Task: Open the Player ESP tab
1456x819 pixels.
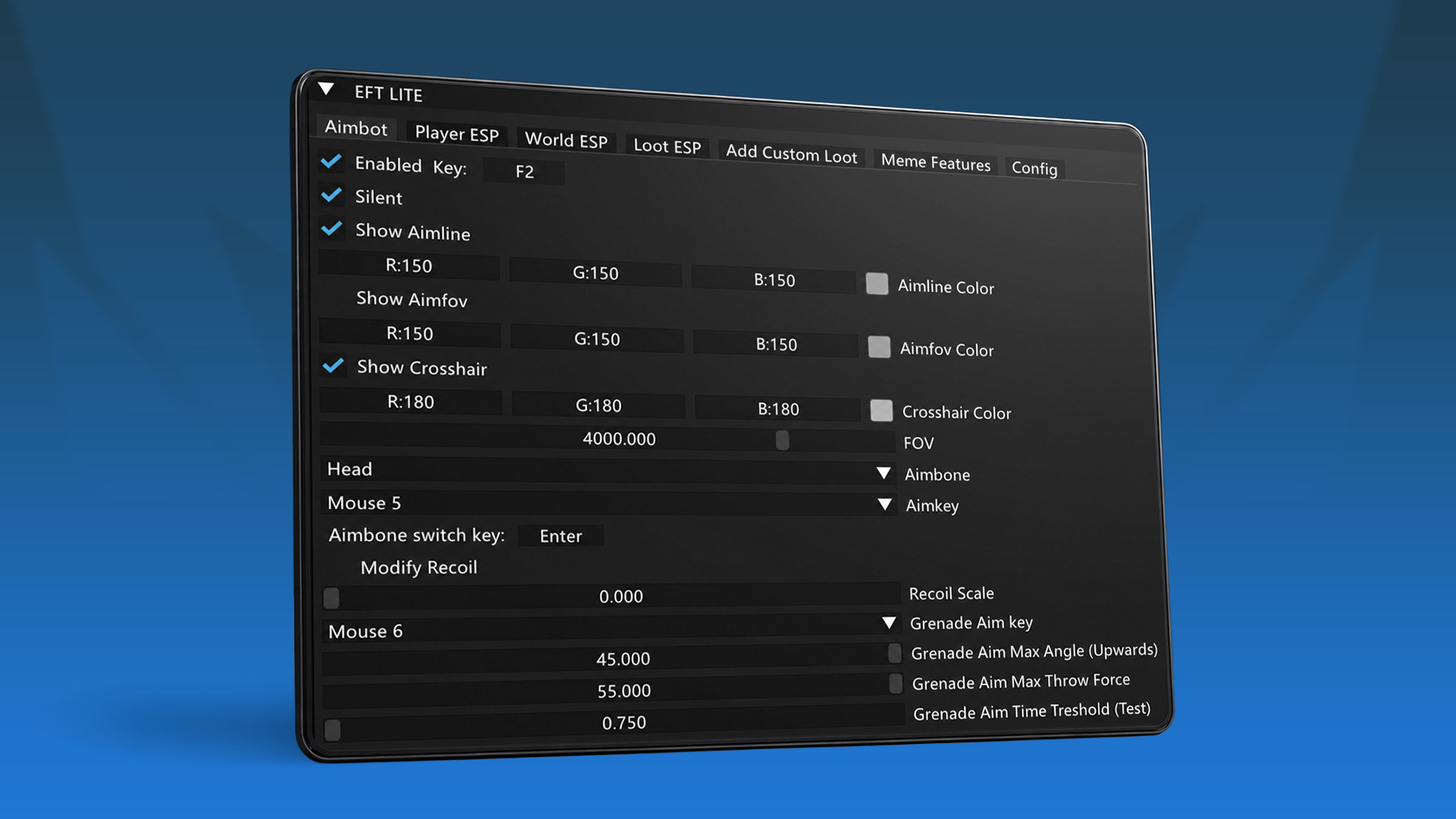Action: point(457,134)
